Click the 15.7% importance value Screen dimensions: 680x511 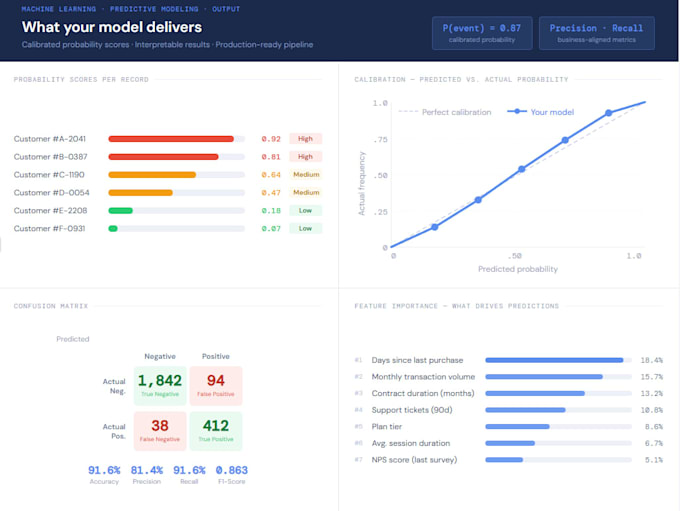click(651, 377)
